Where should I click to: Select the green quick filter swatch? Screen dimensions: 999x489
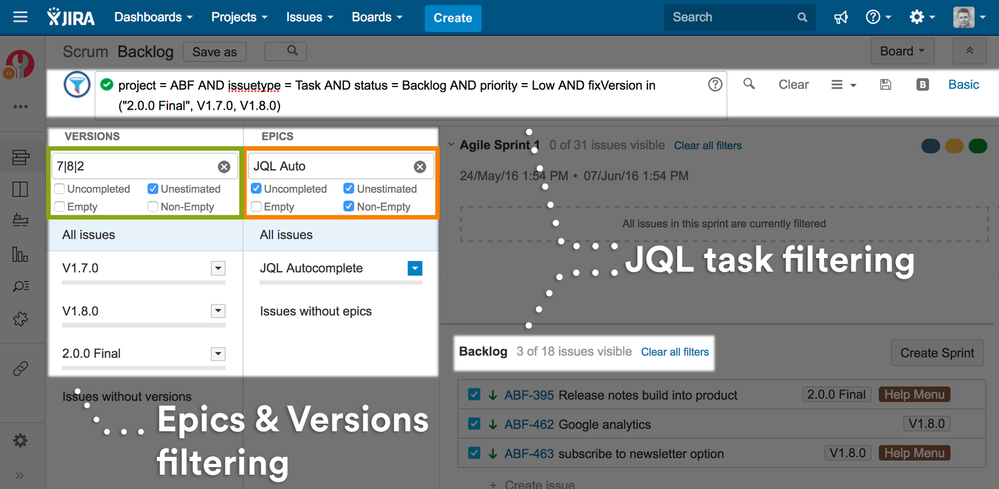pos(977,146)
